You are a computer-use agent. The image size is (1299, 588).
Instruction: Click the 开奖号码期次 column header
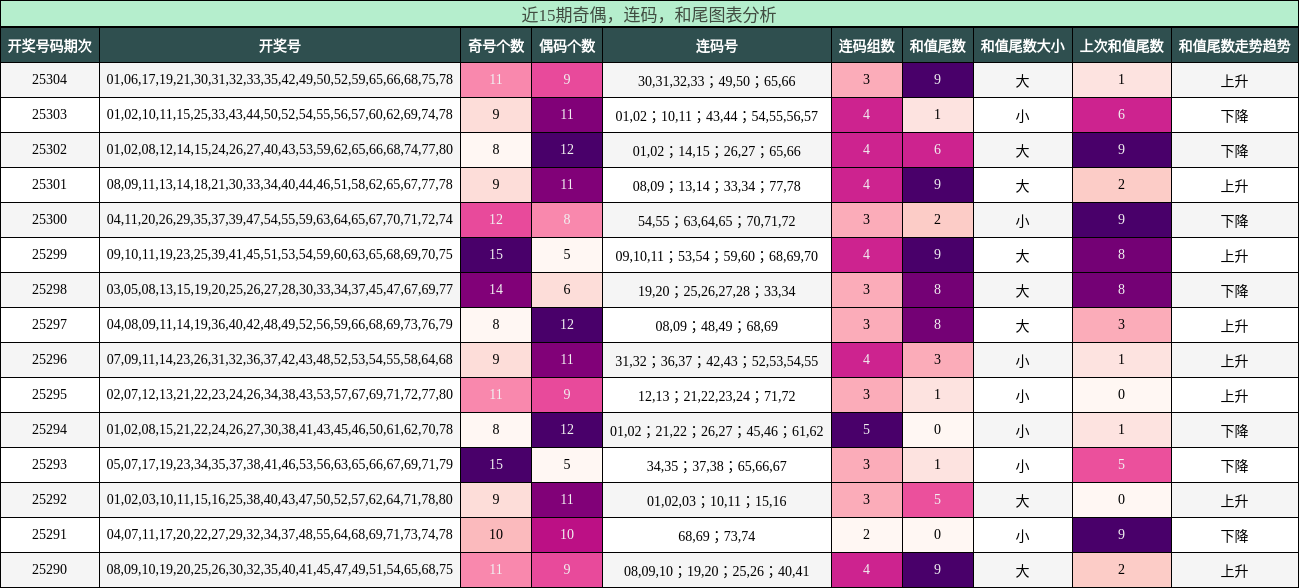click(x=48, y=44)
